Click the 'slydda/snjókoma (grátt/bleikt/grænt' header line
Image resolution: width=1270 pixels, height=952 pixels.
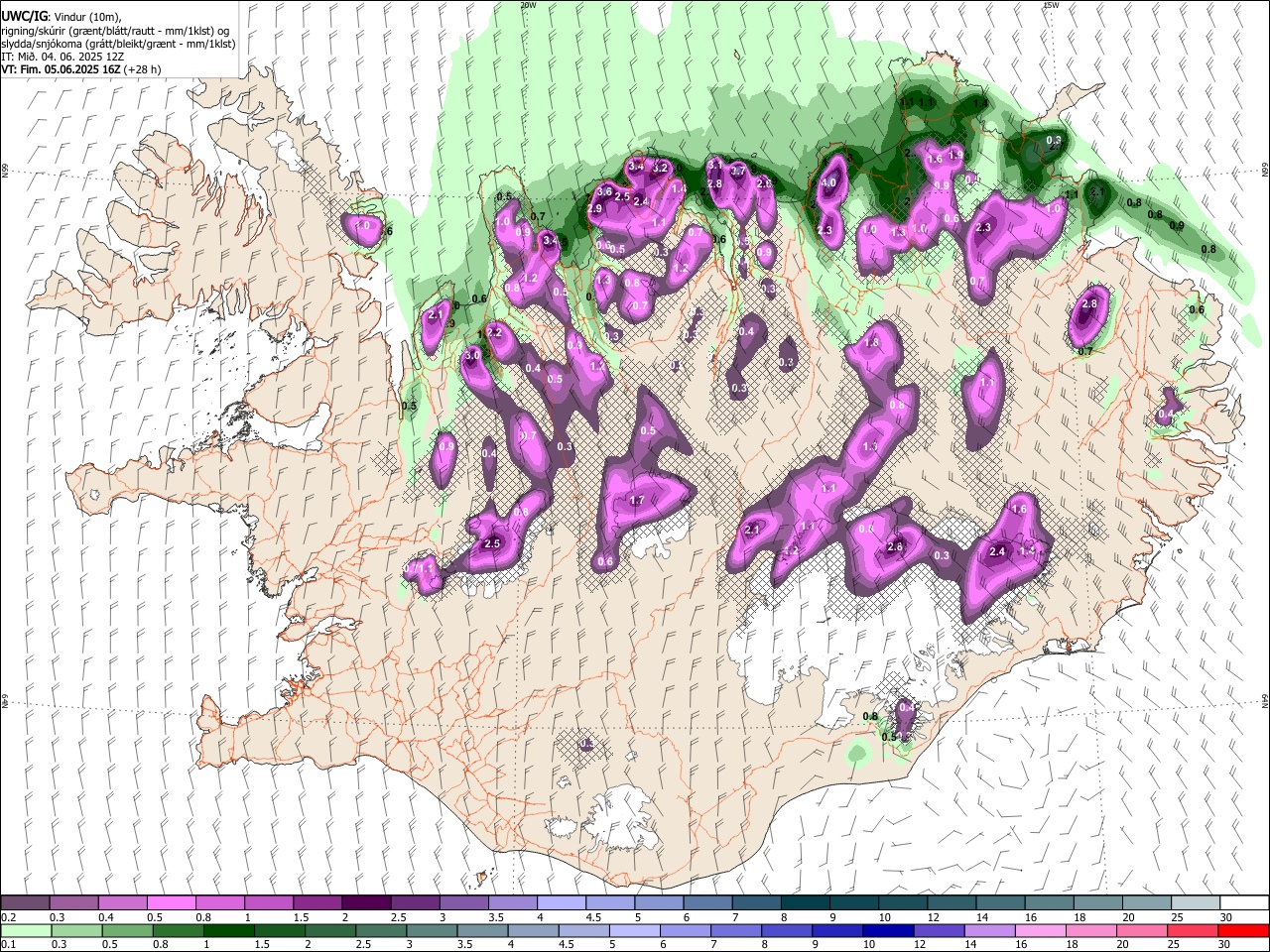(x=118, y=44)
